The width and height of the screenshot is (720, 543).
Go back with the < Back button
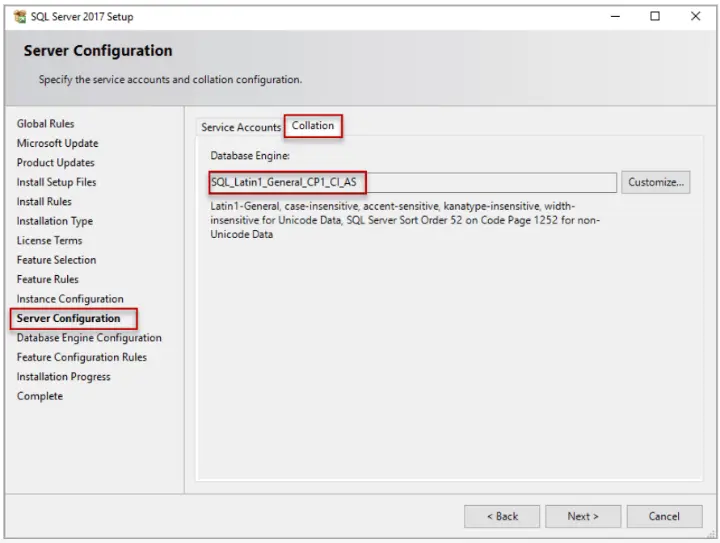coord(502,516)
